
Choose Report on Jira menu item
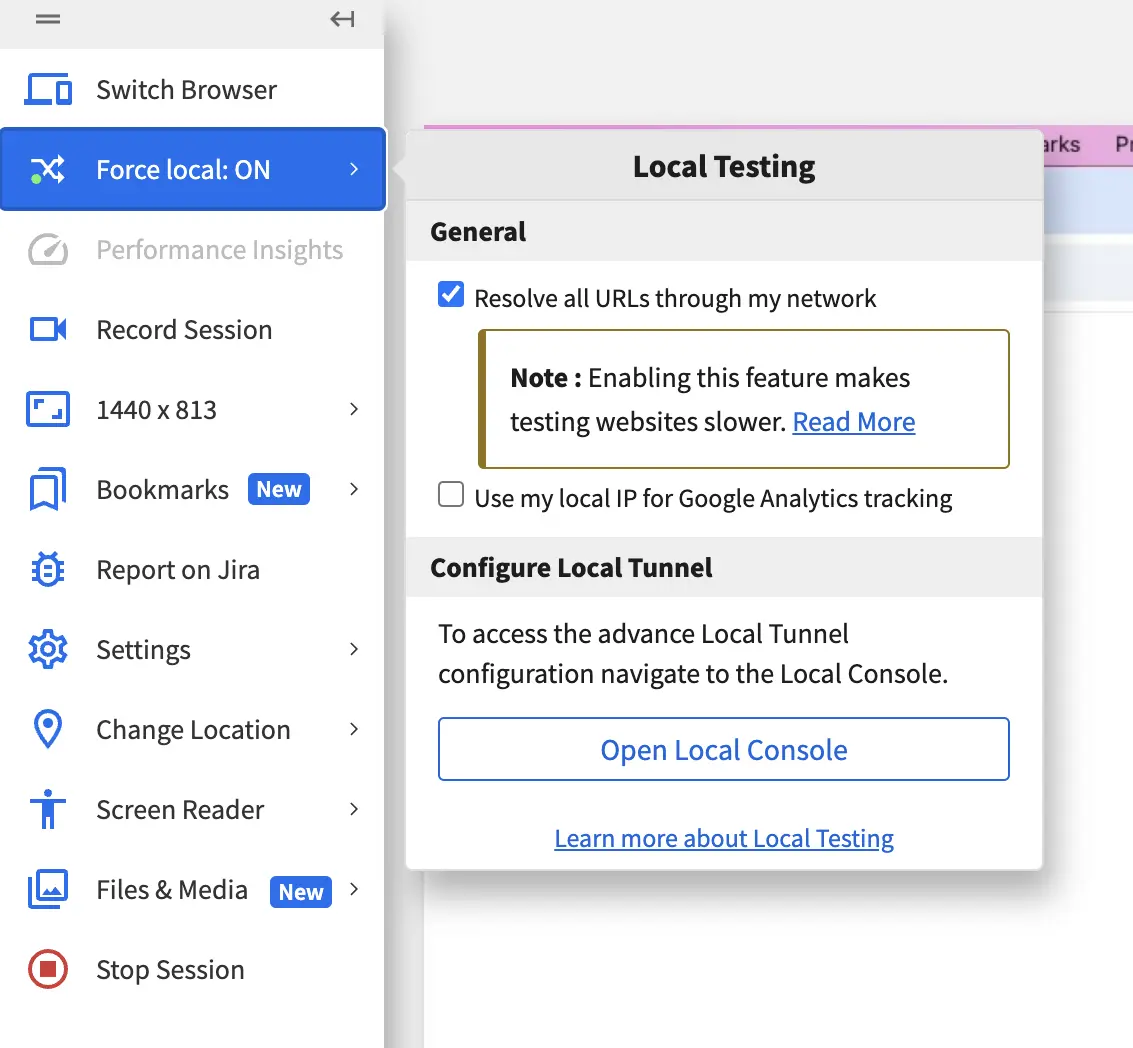[192, 570]
